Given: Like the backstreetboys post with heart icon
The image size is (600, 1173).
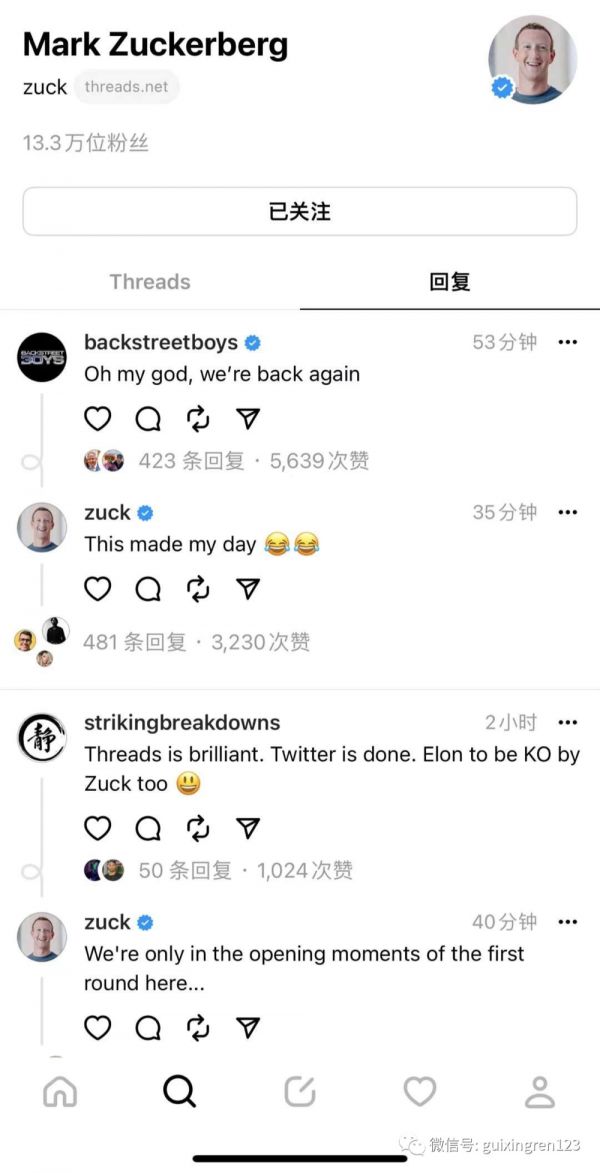Looking at the screenshot, I should pos(97,419).
